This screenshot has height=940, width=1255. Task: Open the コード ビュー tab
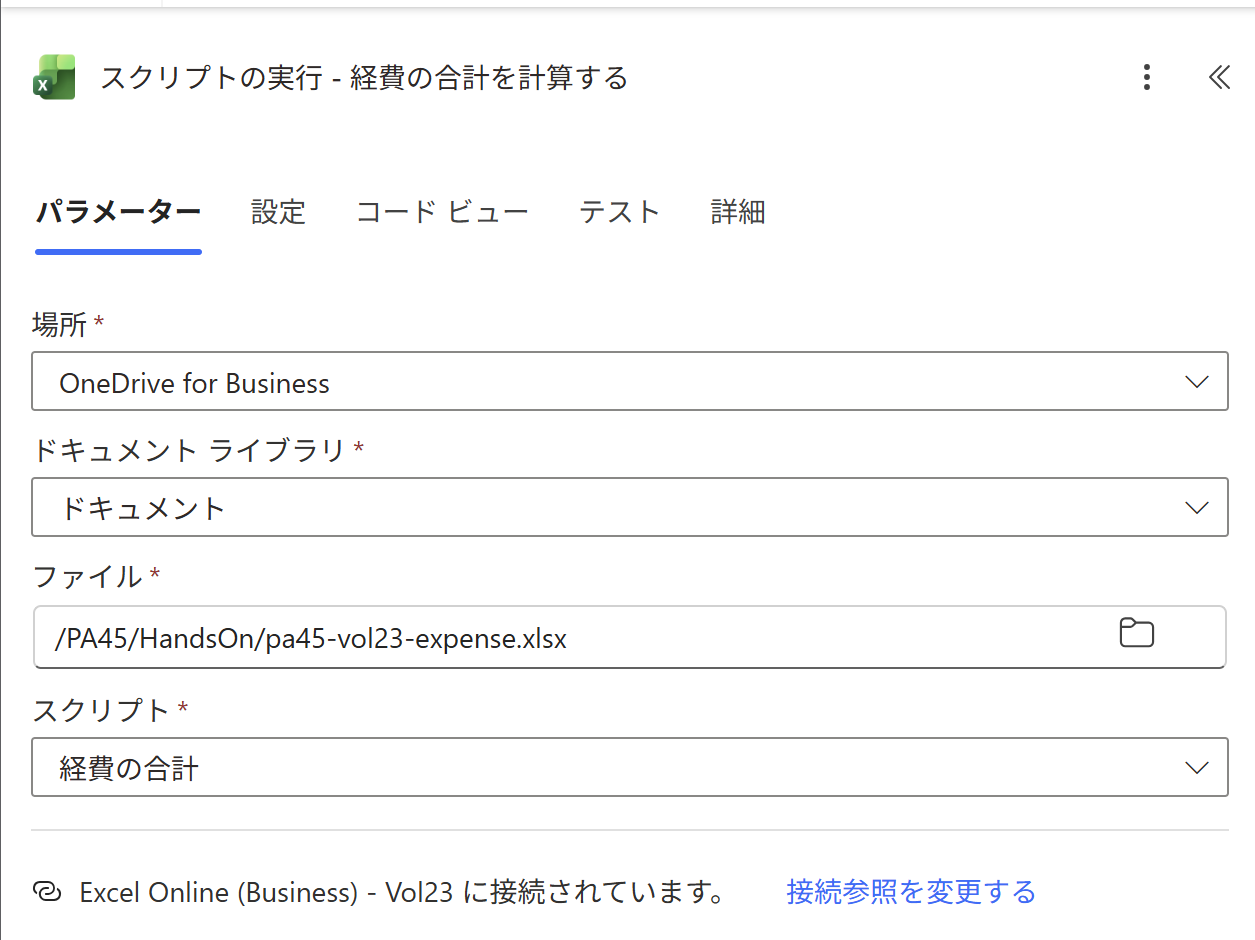tap(442, 212)
